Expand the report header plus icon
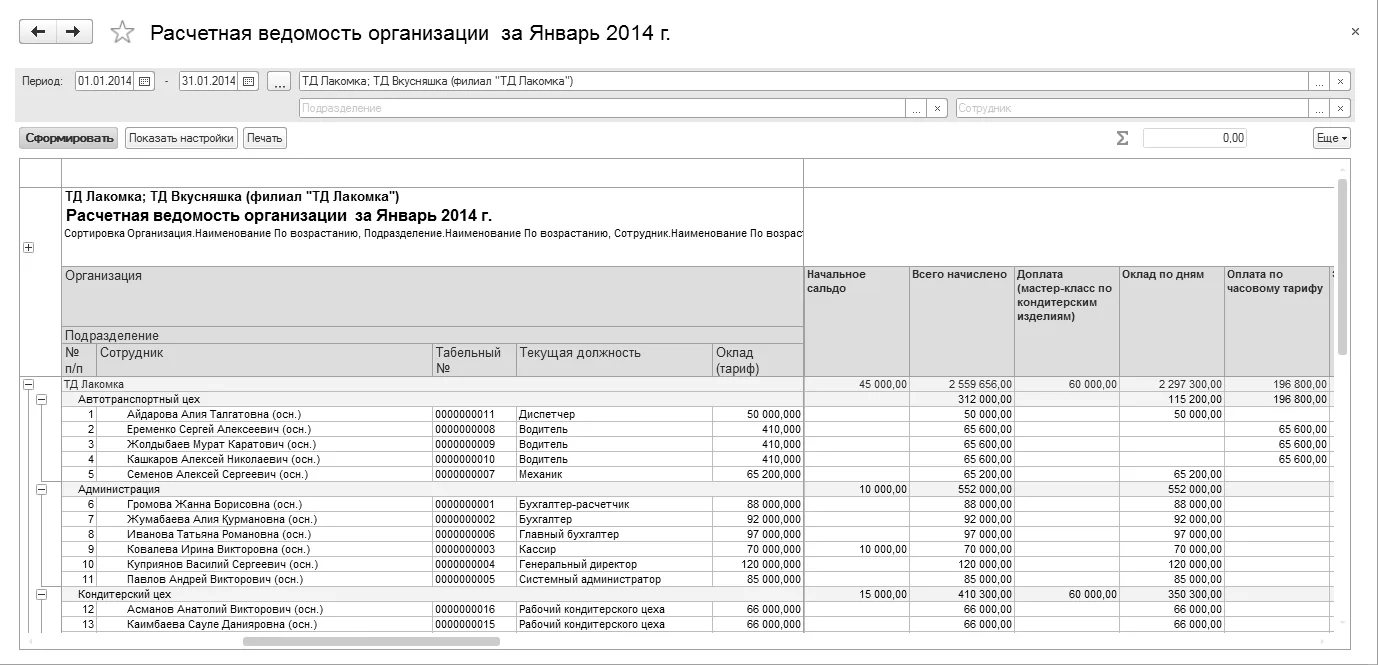 pyautogui.click(x=28, y=248)
